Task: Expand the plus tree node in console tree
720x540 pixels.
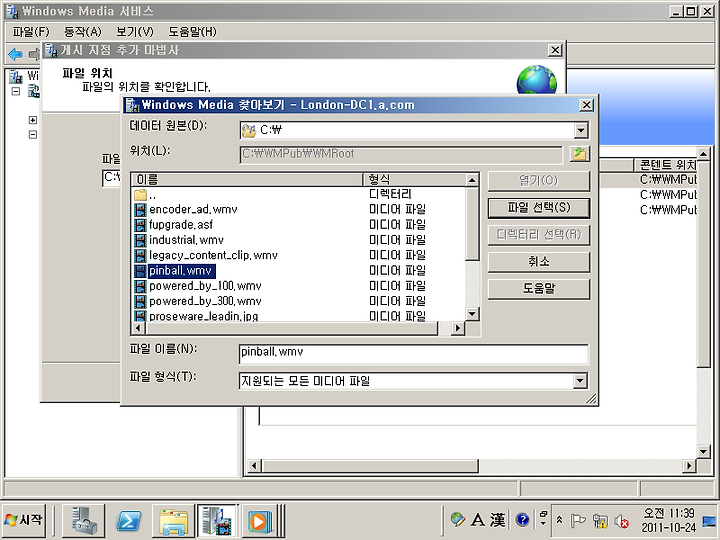Action: 33,120
